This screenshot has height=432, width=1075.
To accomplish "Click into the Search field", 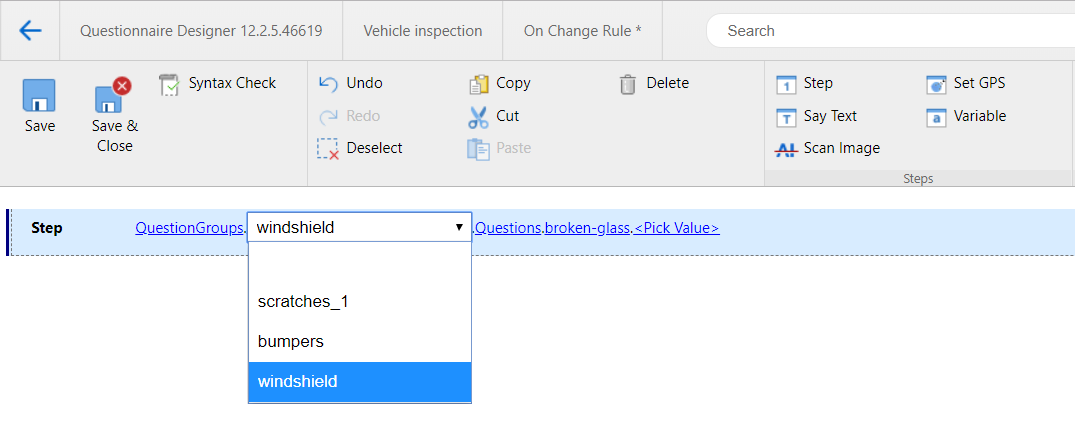I will (x=891, y=31).
